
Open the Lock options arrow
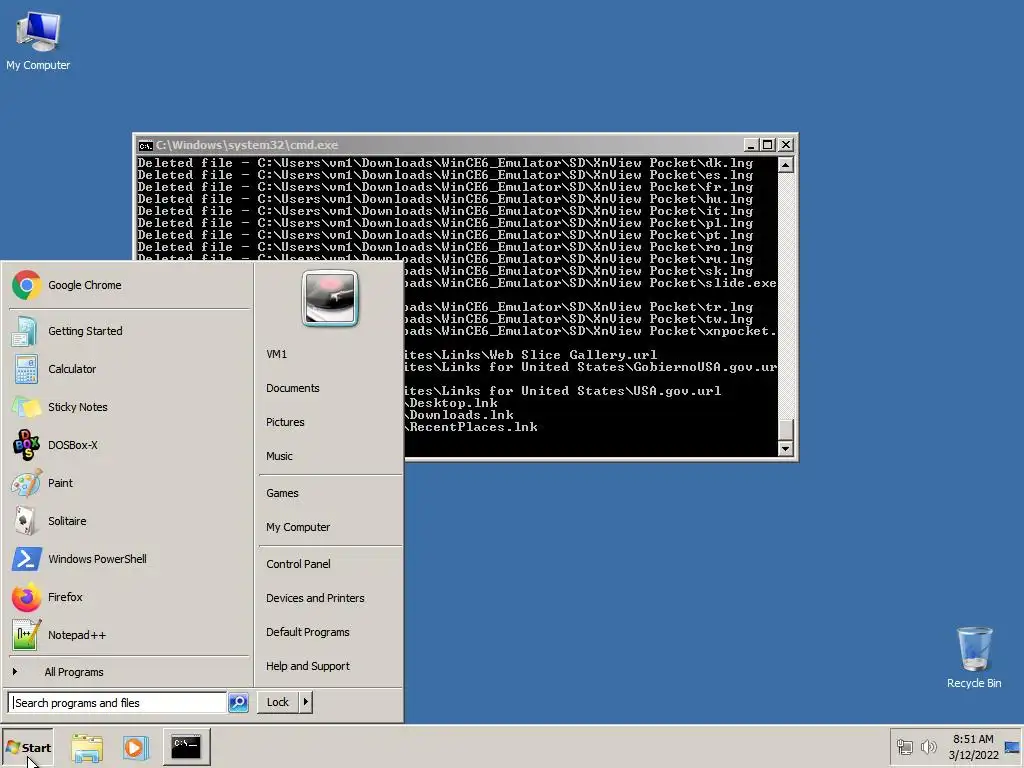tap(306, 702)
